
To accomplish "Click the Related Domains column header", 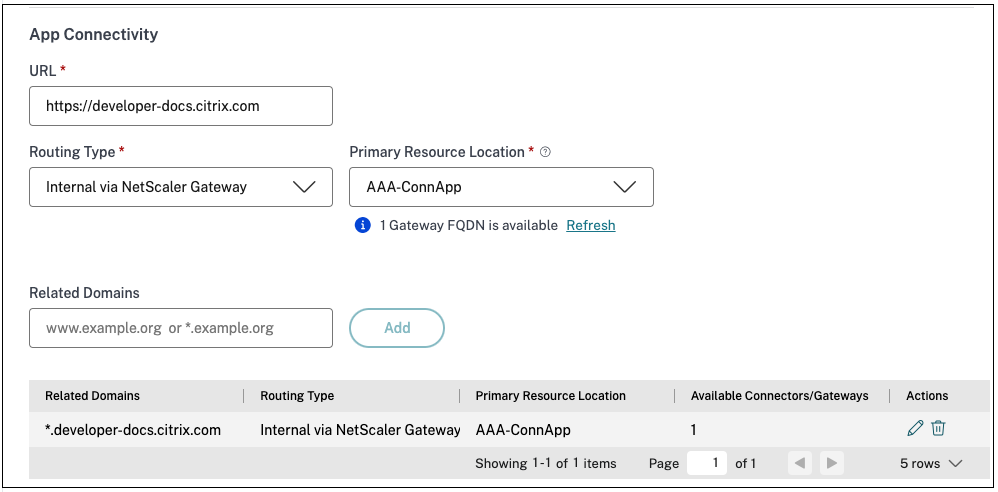I will click(x=92, y=396).
